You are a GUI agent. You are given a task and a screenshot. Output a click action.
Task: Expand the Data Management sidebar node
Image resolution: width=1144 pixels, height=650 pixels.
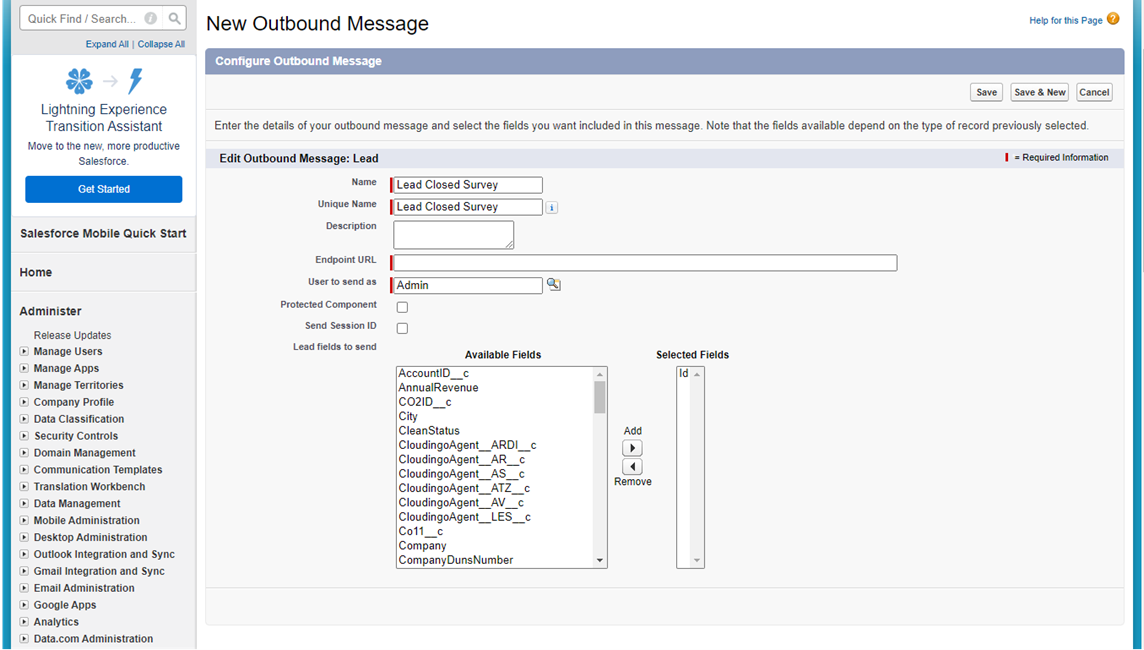(x=25, y=504)
